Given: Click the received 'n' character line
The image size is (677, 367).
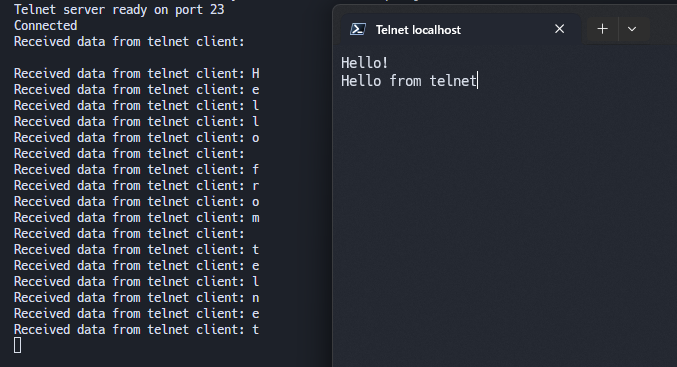Looking at the screenshot, I should tap(136, 297).
